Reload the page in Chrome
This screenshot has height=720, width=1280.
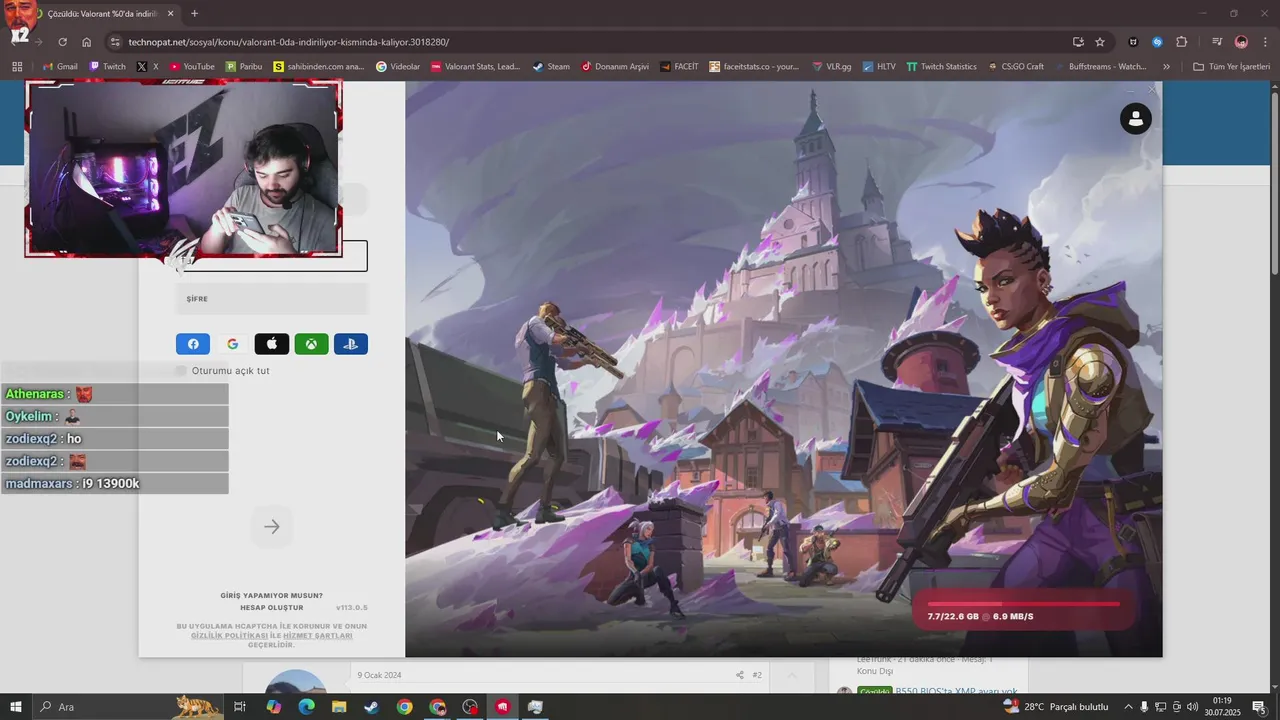click(62, 42)
